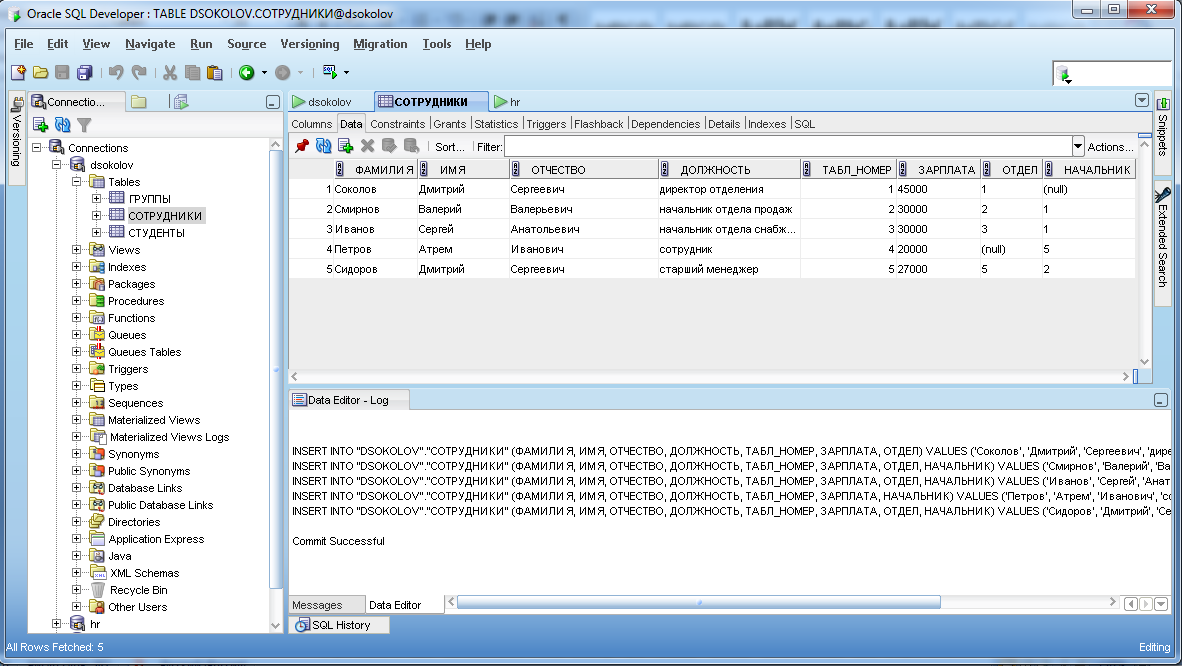This screenshot has height=666, width=1182.
Task: Click the Cut scissors icon
Action: 170,72
